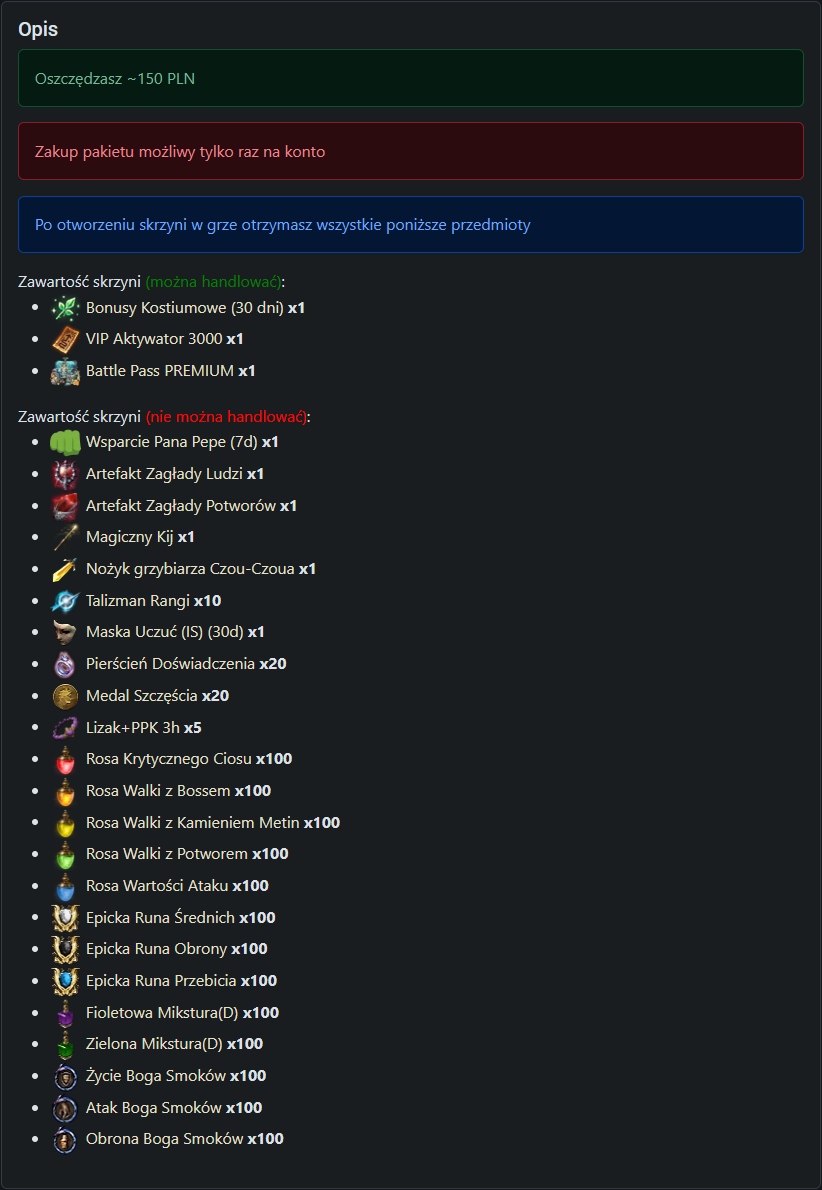Click the green fist Wsparcie Pana Pepe icon
Image resolution: width=822 pixels, height=1190 pixels.
click(65, 442)
